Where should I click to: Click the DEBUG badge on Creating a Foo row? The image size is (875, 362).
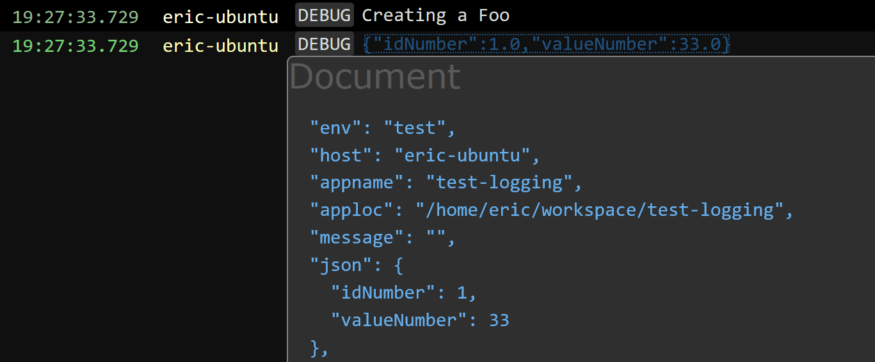click(324, 16)
